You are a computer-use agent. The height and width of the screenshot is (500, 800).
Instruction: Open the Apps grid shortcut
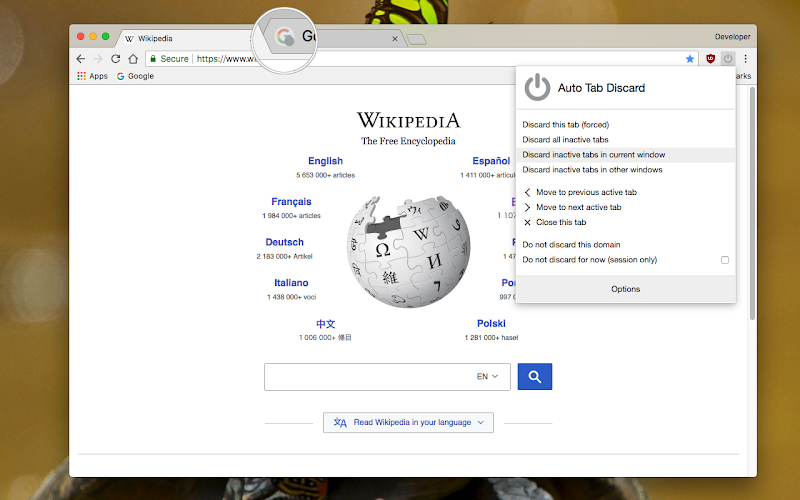pyautogui.click(x=92, y=76)
